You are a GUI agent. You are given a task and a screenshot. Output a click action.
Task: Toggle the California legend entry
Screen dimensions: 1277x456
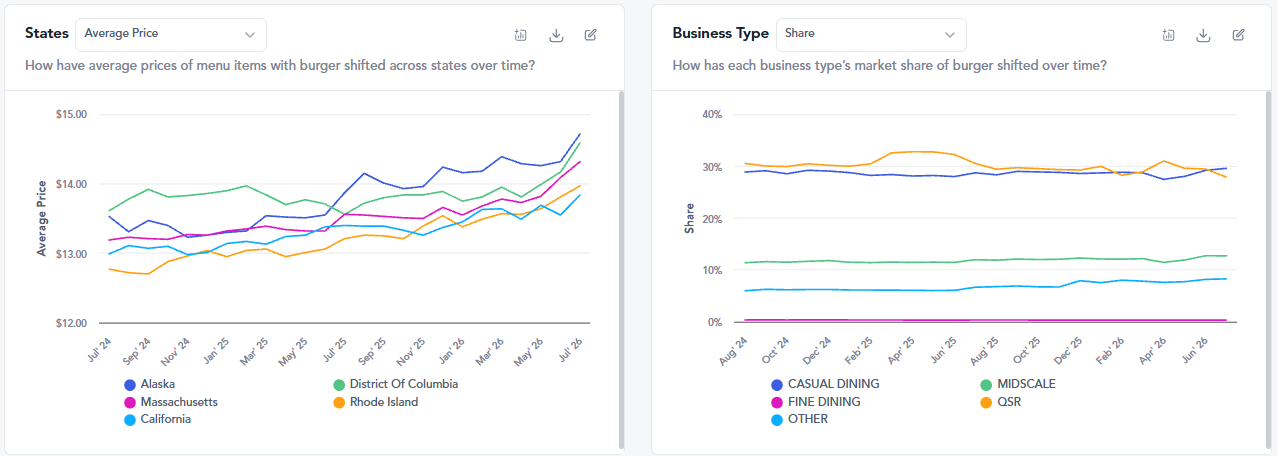tap(158, 420)
